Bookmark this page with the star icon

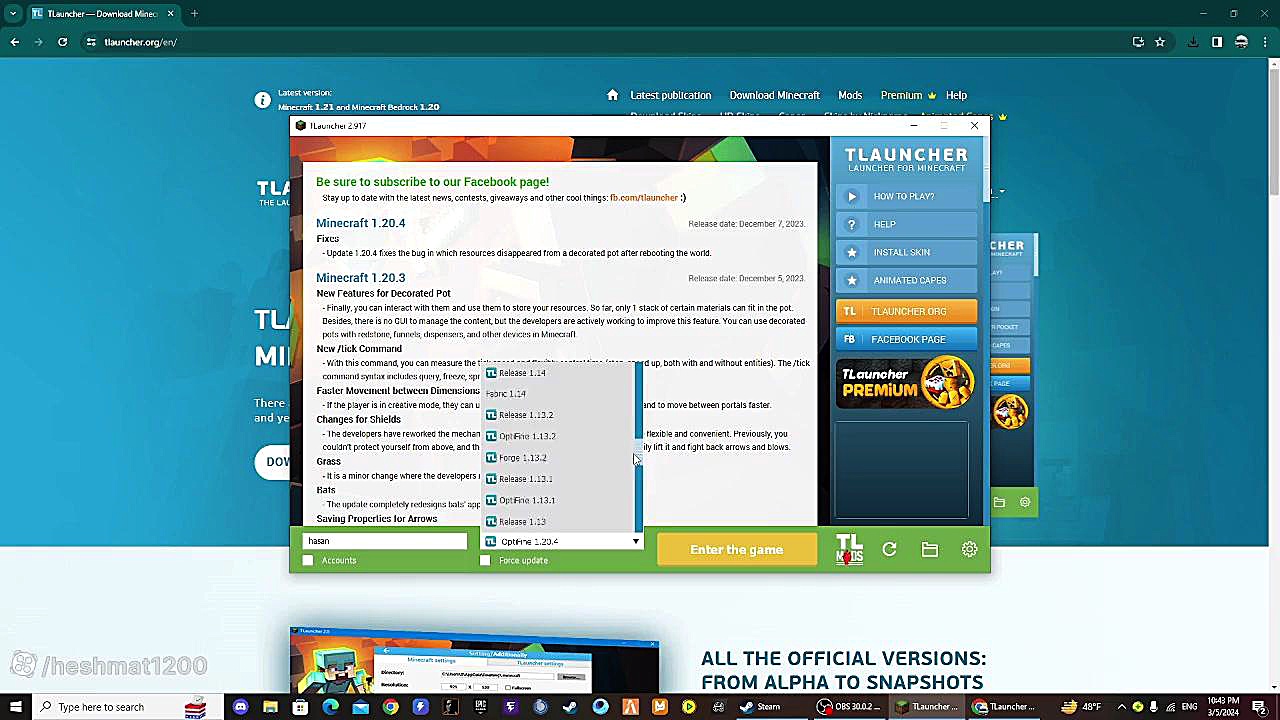(x=1160, y=42)
